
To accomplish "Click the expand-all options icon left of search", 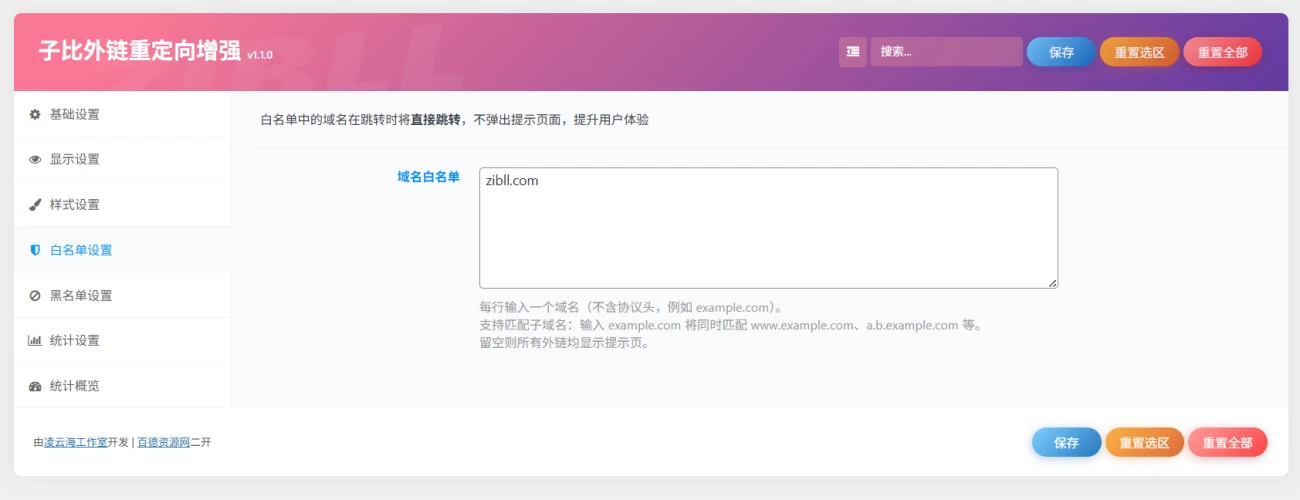I will (853, 52).
